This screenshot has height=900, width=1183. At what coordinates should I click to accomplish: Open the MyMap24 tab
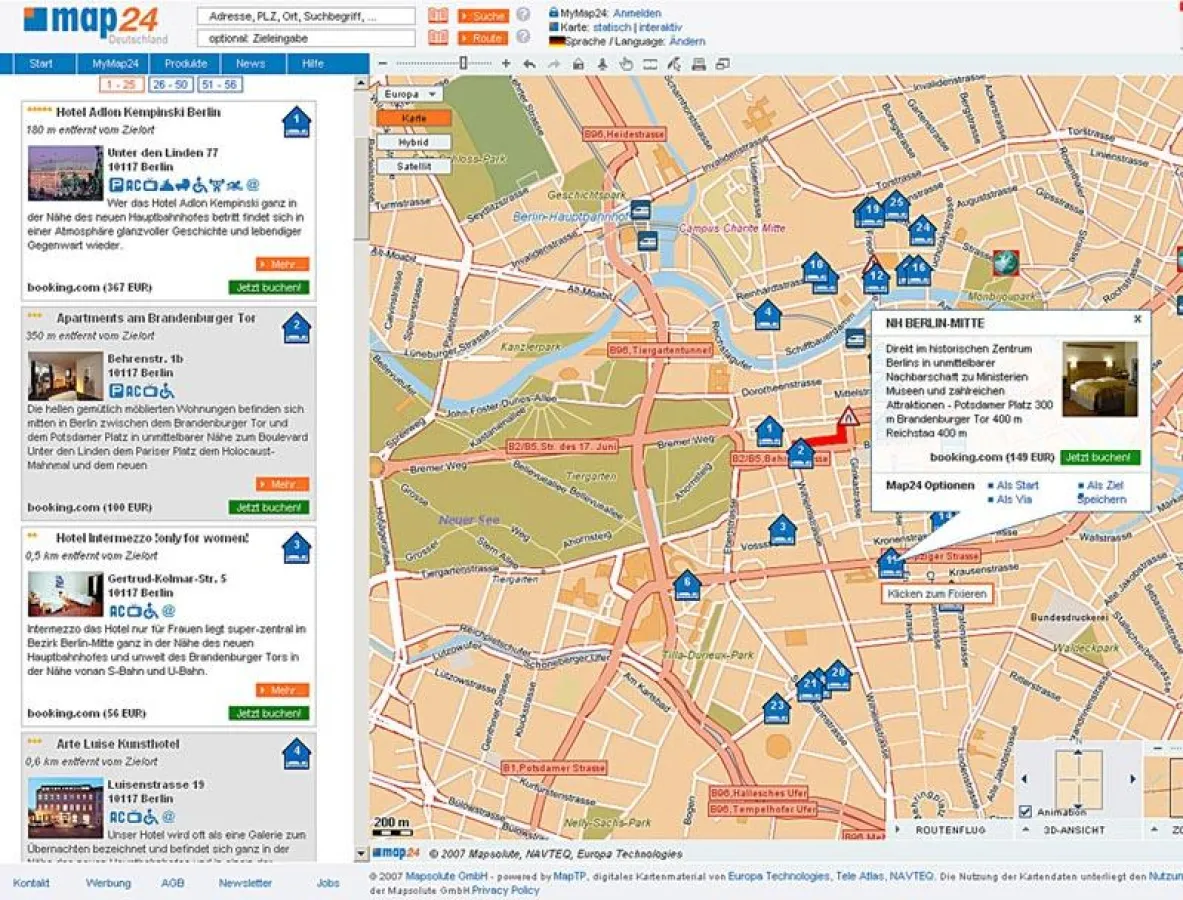(117, 64)
